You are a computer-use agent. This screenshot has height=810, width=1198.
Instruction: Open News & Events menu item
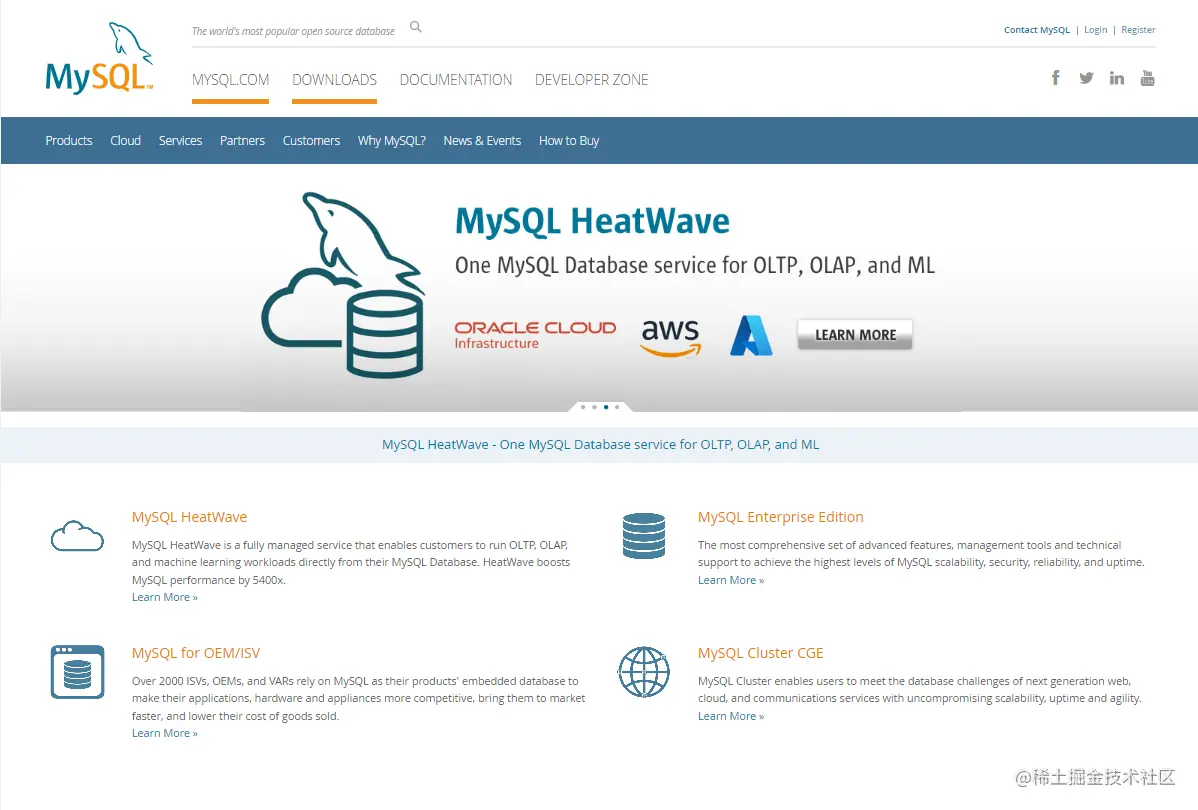tap(482, 141)
